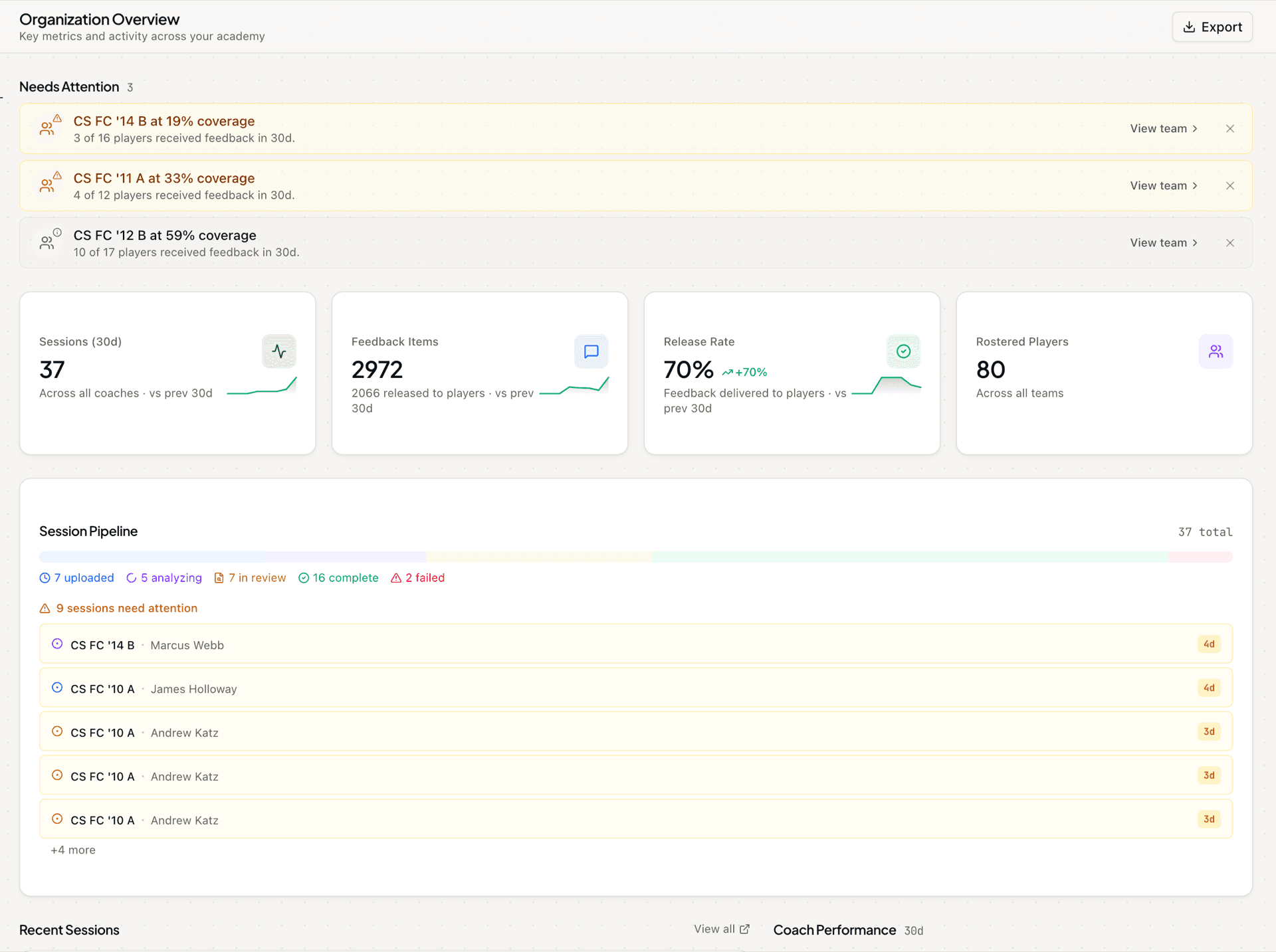Click the uploaded segment of the pipeline bar
This screenshot has width=1276, height=952.
point(152,557)
